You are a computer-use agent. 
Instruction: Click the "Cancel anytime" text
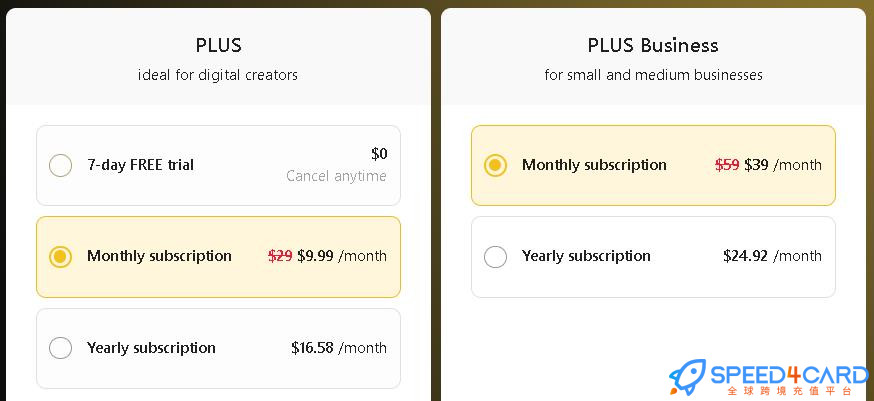pyautogui.click(x=336, y=176)
